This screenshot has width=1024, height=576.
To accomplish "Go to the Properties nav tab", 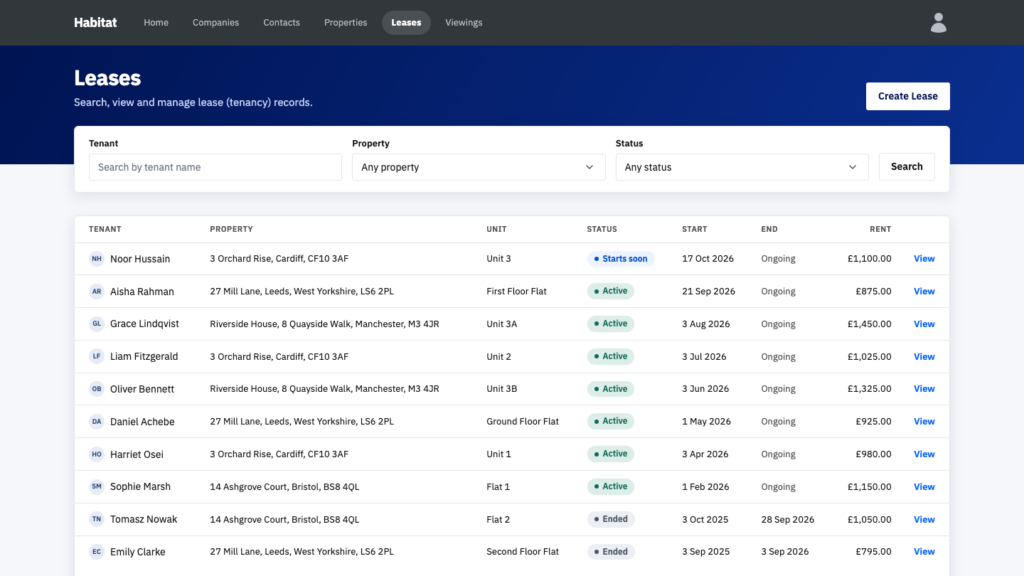I will click(x=345, y=22).
